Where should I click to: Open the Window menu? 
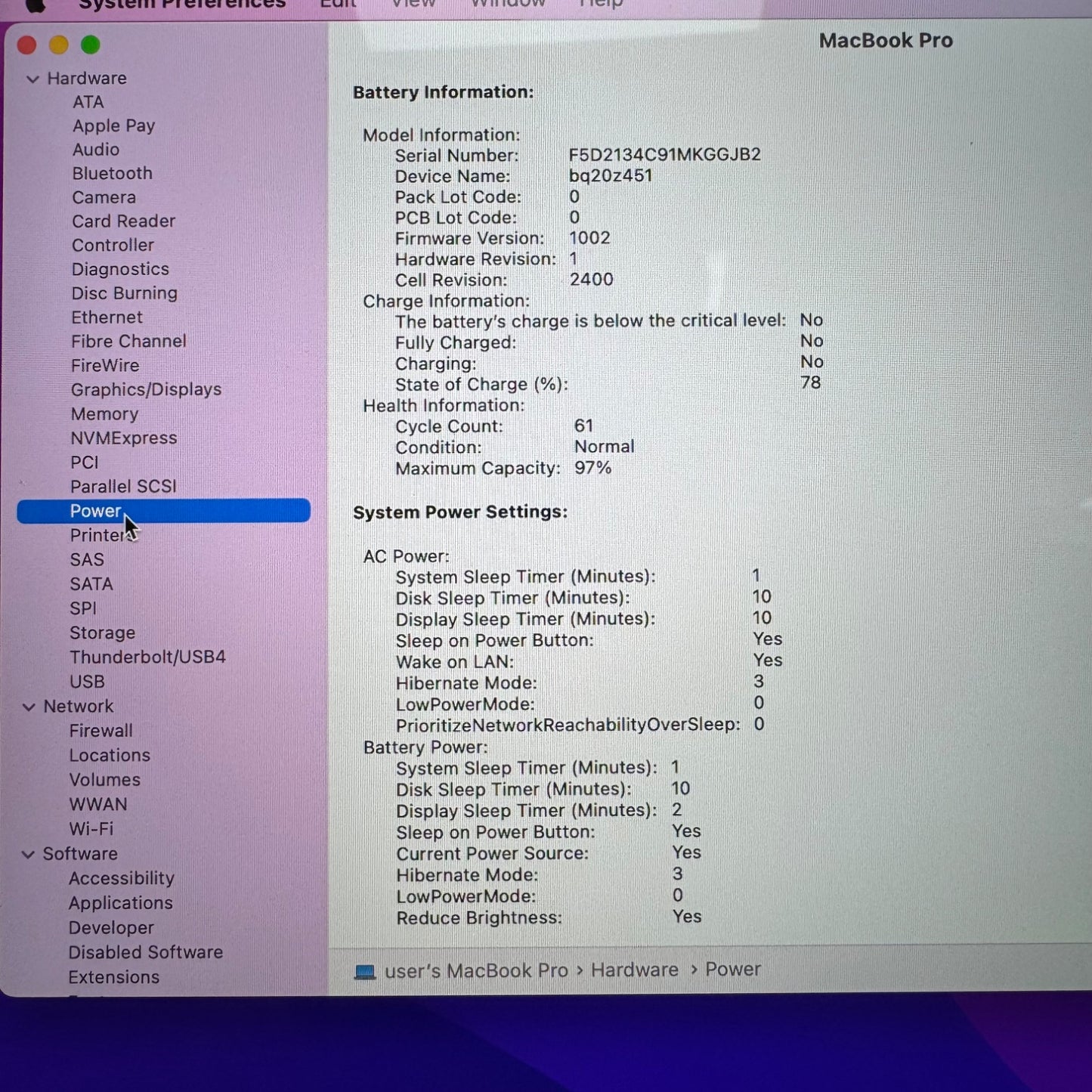pos(507,5)
